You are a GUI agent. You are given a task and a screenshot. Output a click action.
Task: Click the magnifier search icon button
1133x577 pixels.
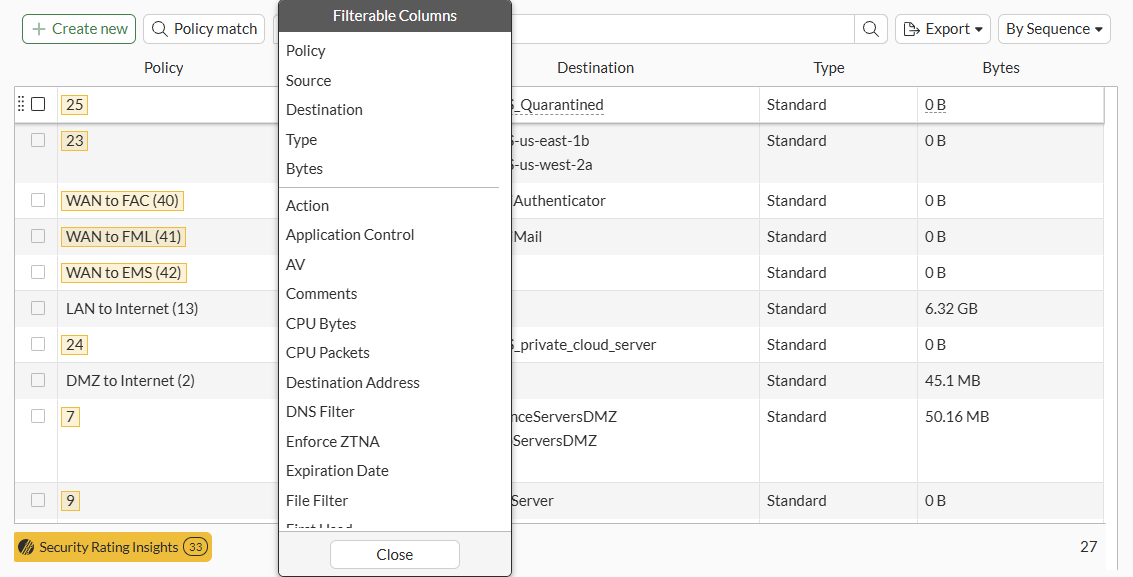point(871,29)
